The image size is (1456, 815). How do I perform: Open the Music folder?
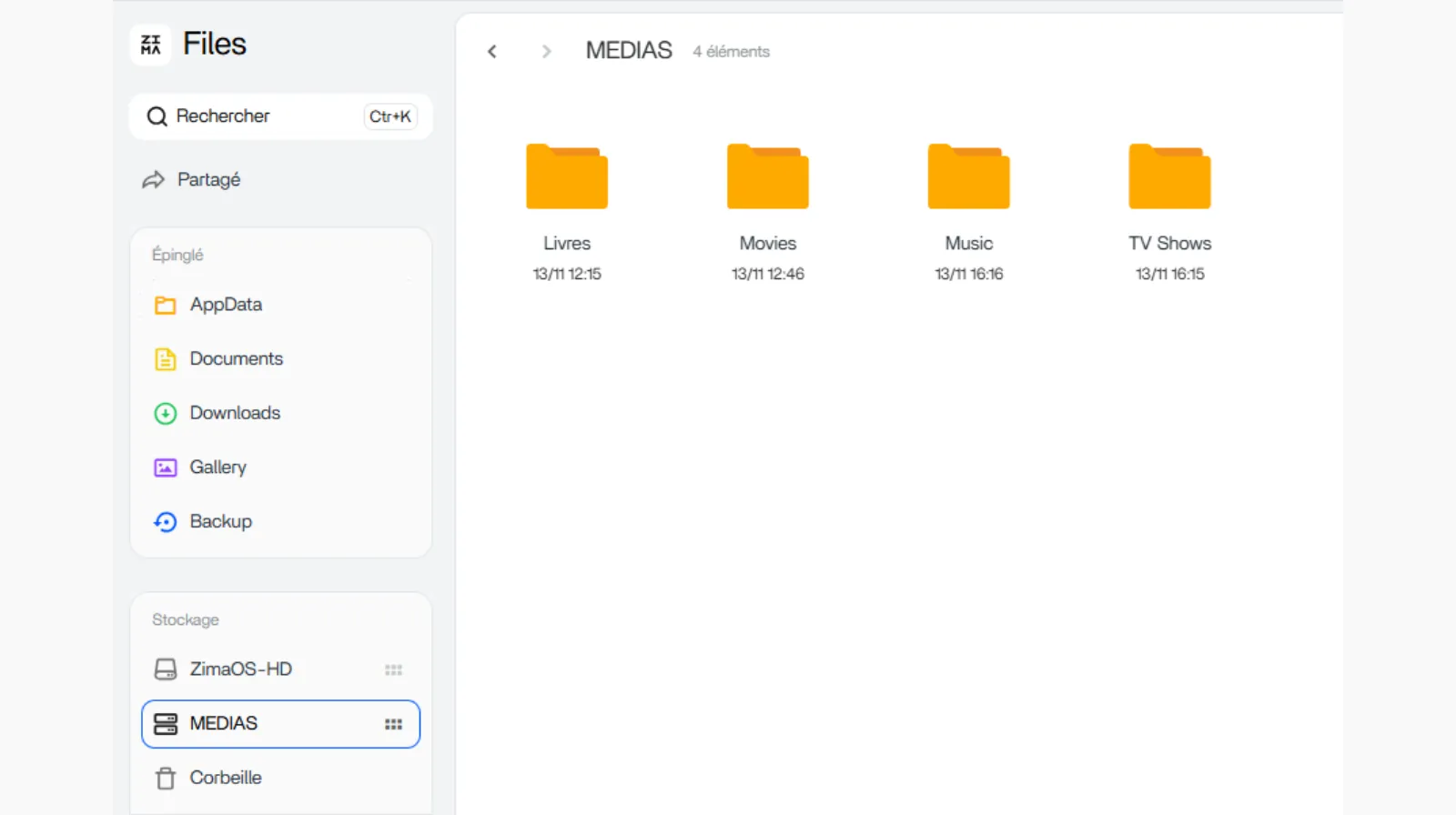(x=968, y=177)
